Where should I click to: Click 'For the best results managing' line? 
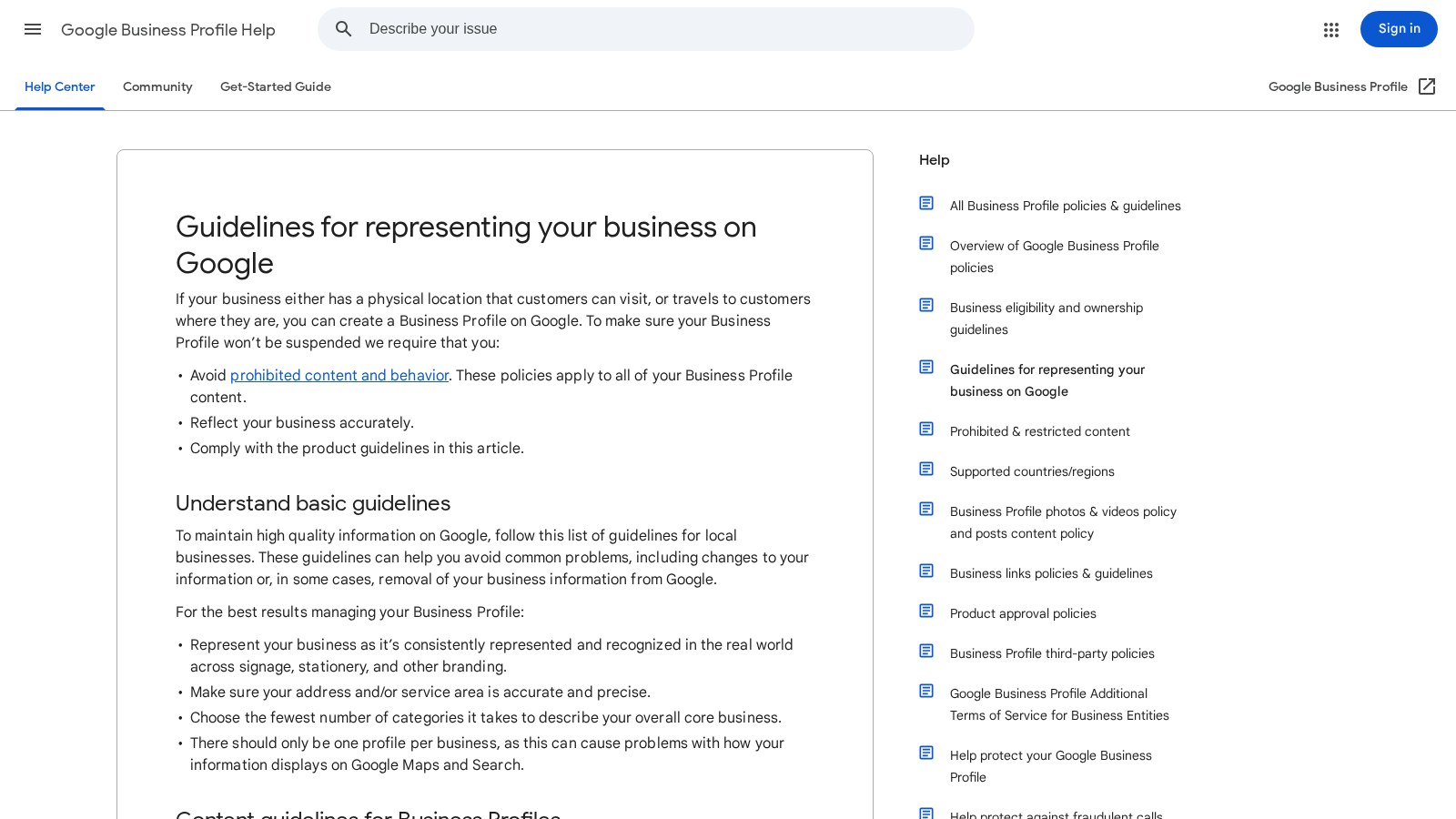(349, 612)
